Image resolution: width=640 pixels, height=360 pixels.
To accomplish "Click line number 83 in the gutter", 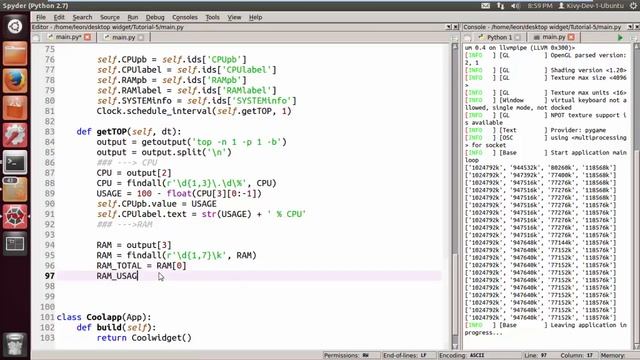I will tap(49, 132).
